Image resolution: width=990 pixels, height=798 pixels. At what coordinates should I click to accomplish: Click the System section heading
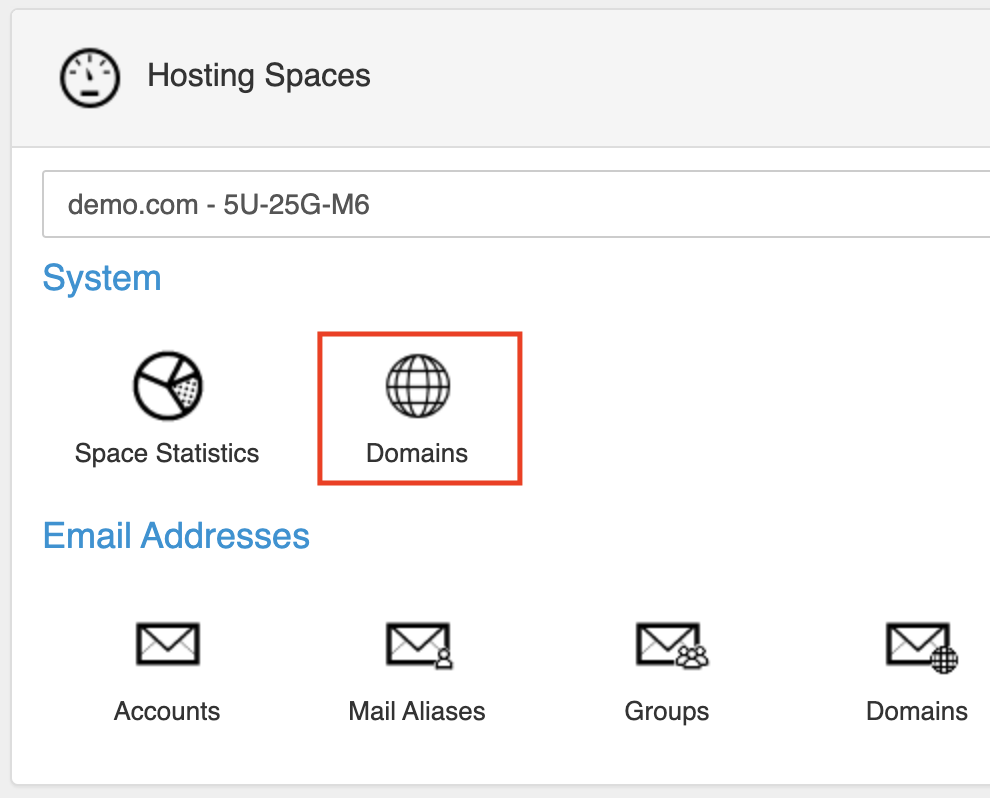click(102, 277)
